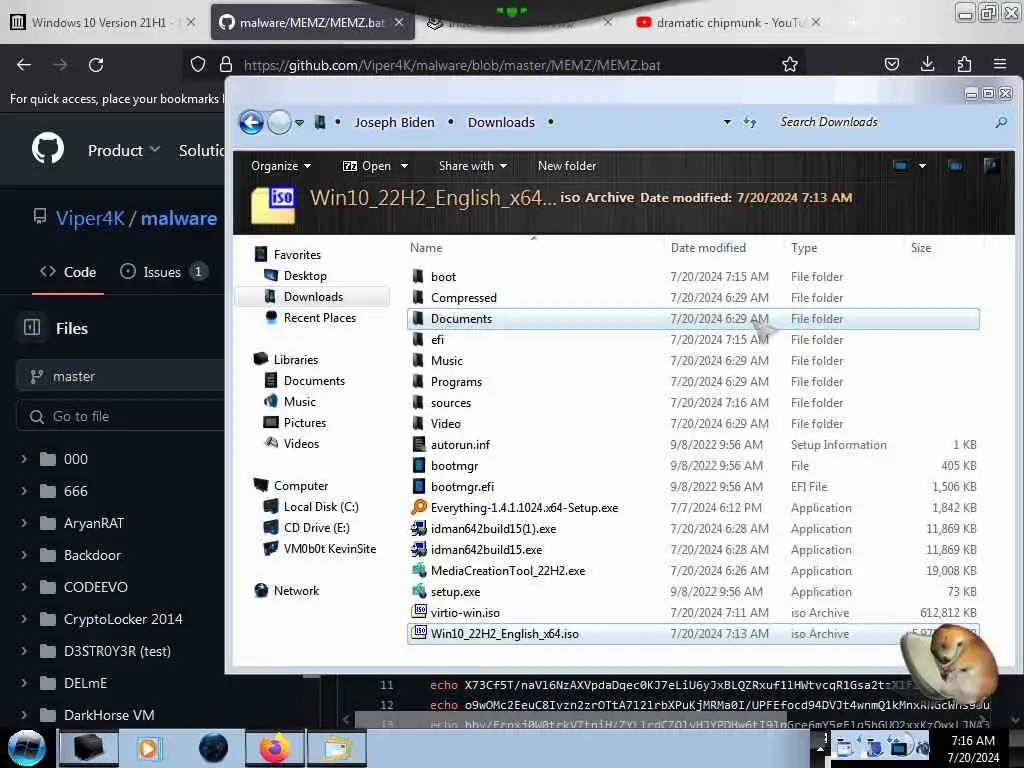Click the change view icon in Explorer toolbar
The image size is (1024, 768).
[x=901, y=166]
